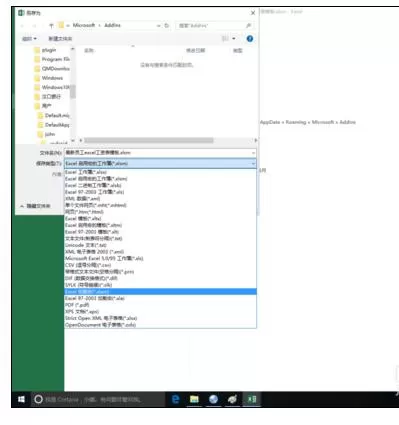Choose macro-enabled template (*.xltm) format
399x425 pixels.
pos(160,225)
